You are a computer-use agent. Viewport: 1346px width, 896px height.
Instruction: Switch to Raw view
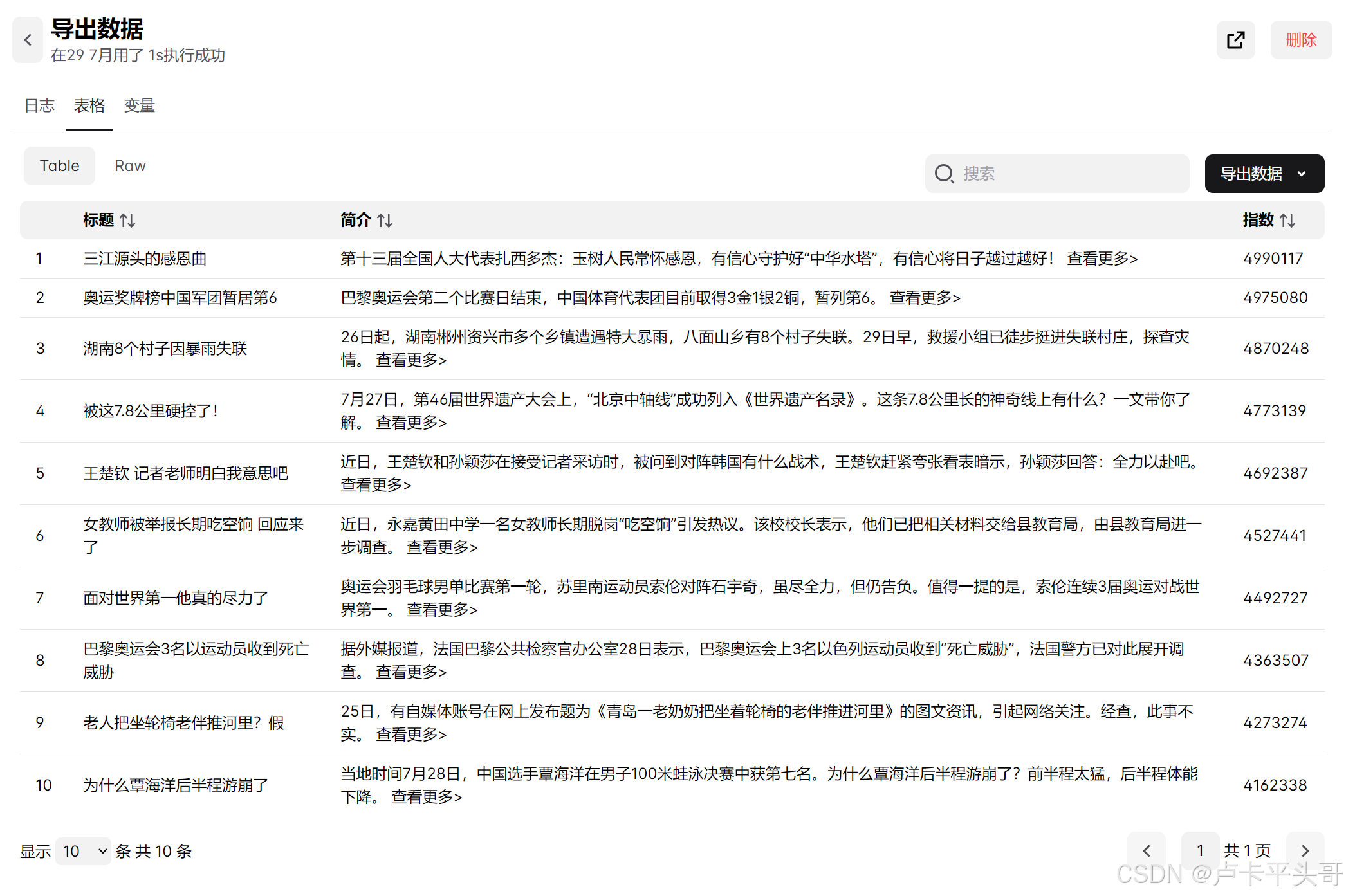click(130, 166)
